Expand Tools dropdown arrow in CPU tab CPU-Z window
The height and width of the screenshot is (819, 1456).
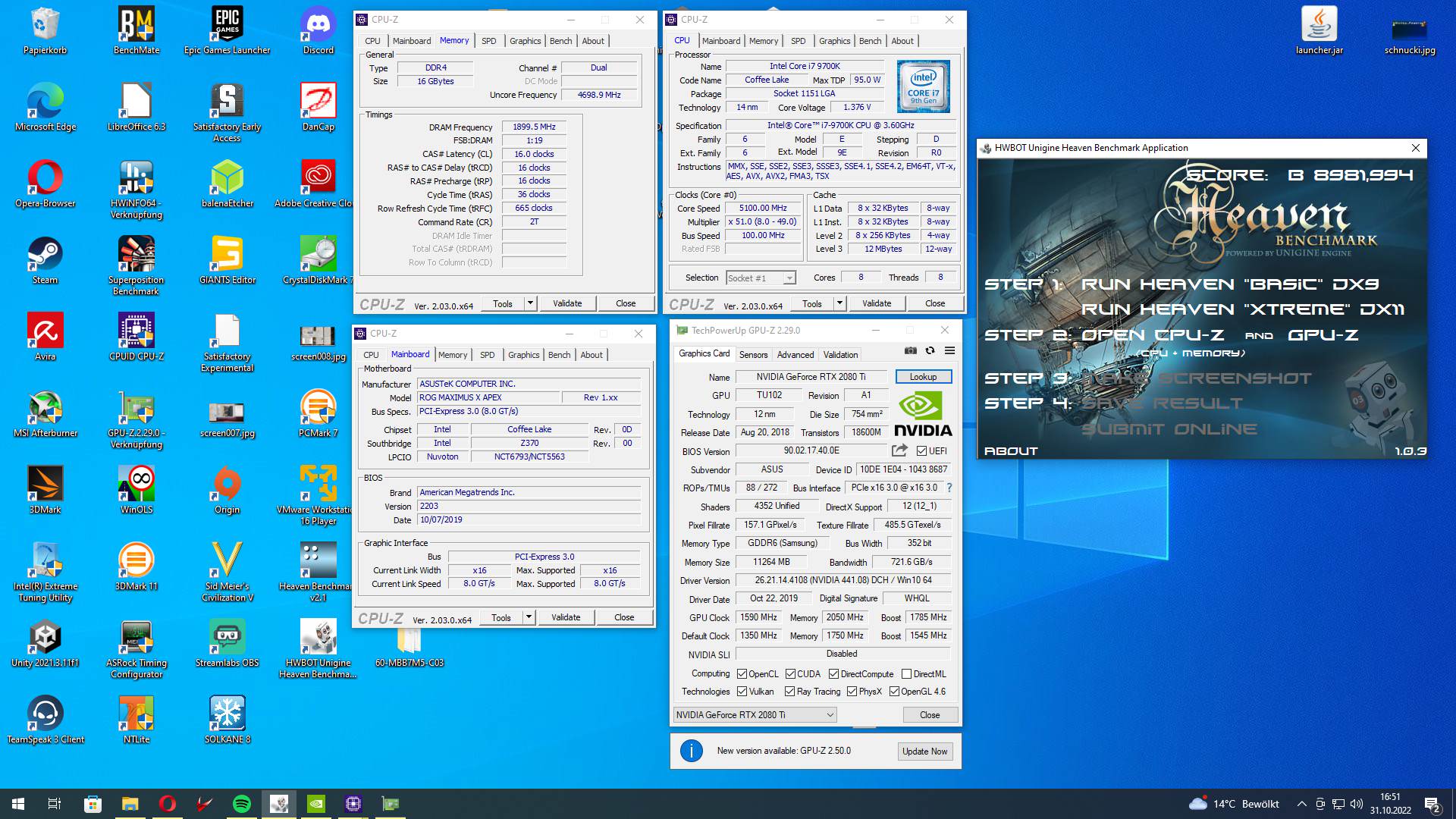[x=839, y=303]
